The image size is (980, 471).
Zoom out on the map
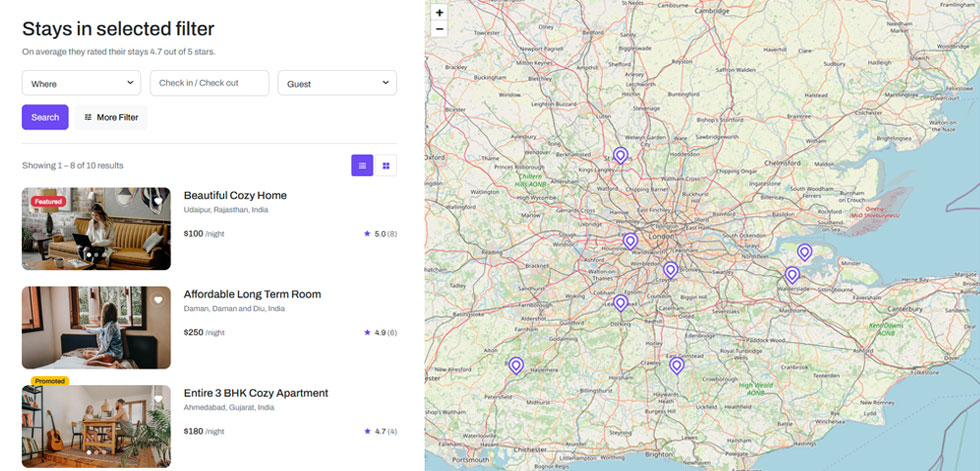[439, 29]
